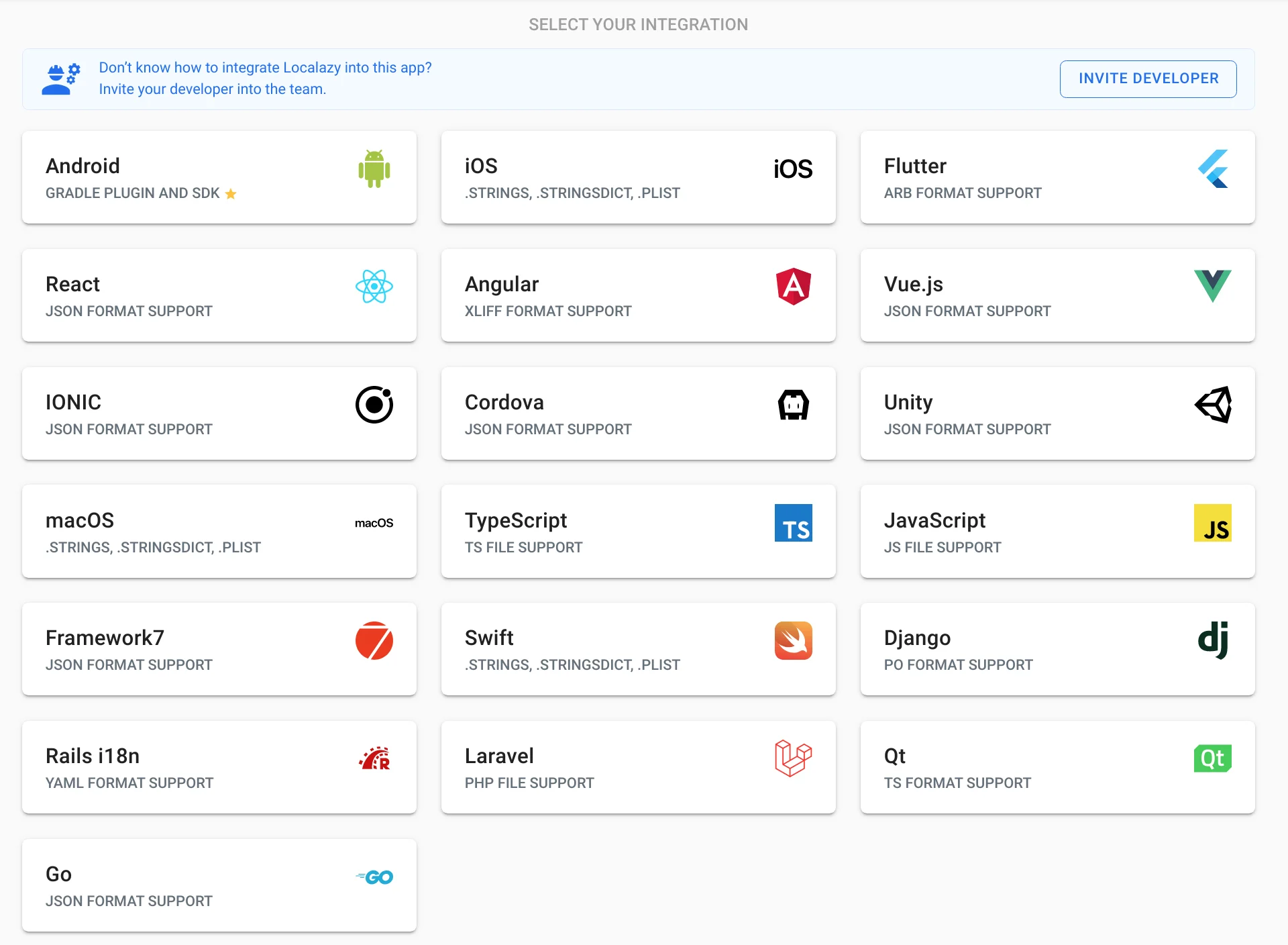Open the Rails i18n integration card
The image size is (1288, 945).
[x=219, y=766]
